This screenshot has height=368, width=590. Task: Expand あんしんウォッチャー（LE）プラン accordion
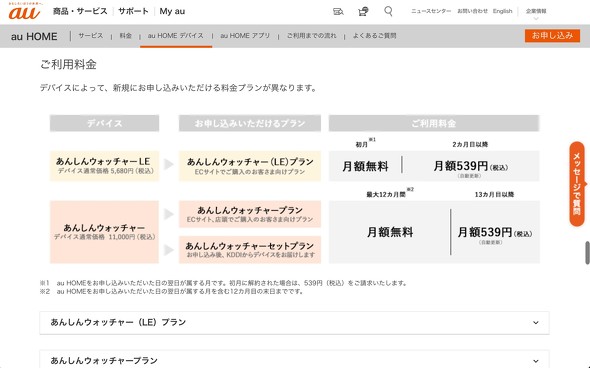294,322
